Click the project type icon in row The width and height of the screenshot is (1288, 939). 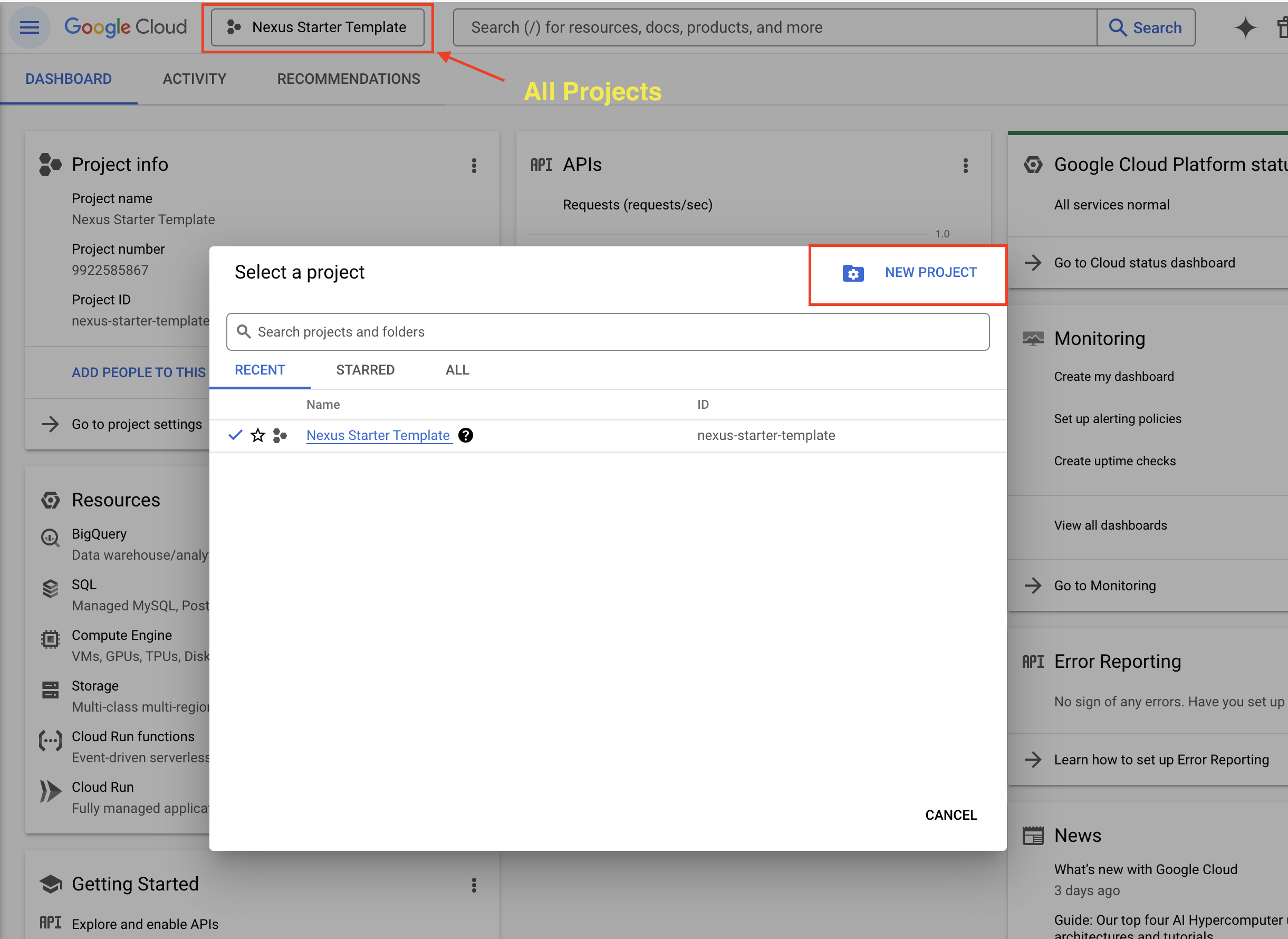pyautogui.click(x=280, y=435)
